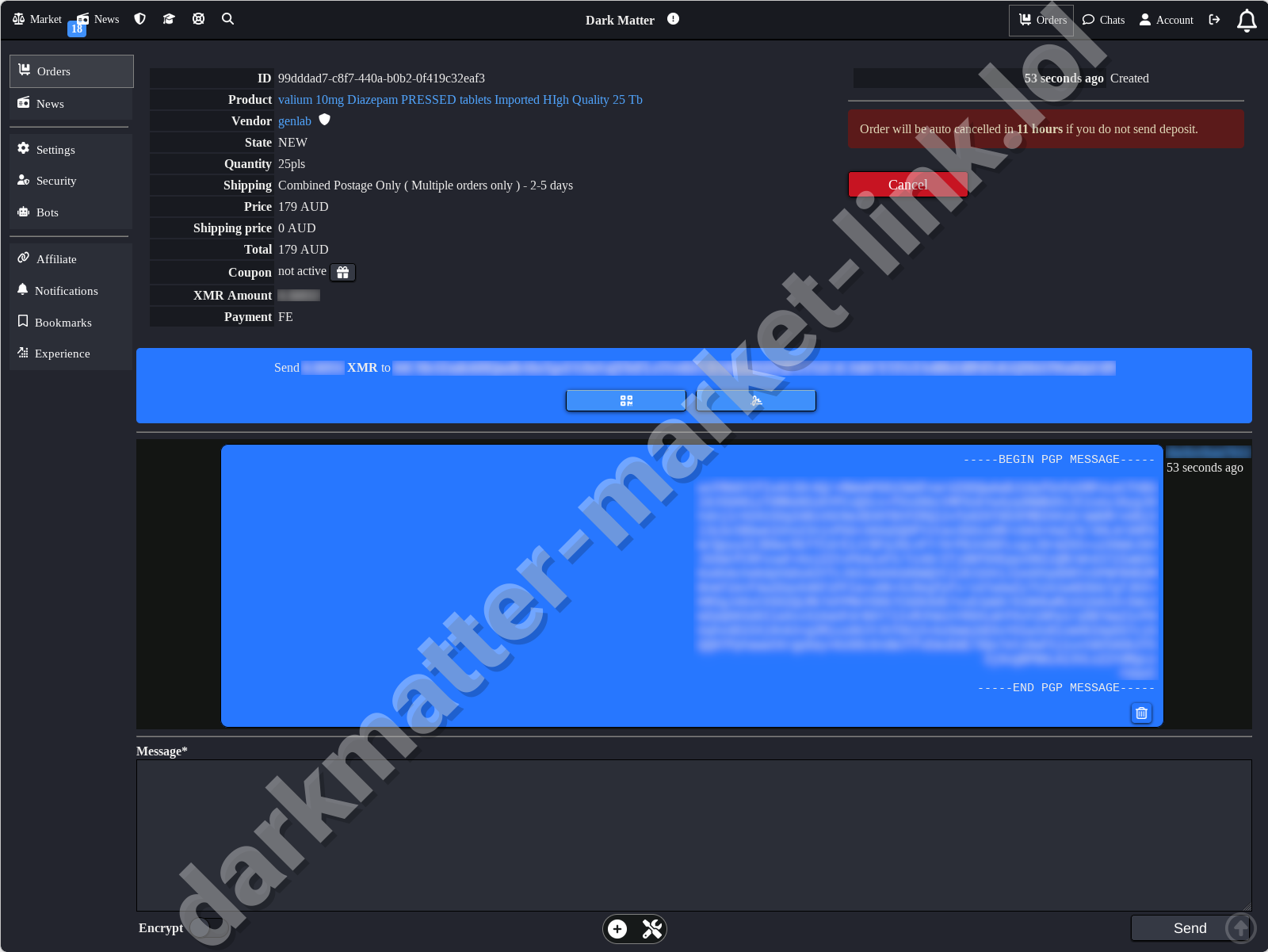Go to Settings in the sidebar
This screenshot has width=1268, height=952.
pos(55,150)
